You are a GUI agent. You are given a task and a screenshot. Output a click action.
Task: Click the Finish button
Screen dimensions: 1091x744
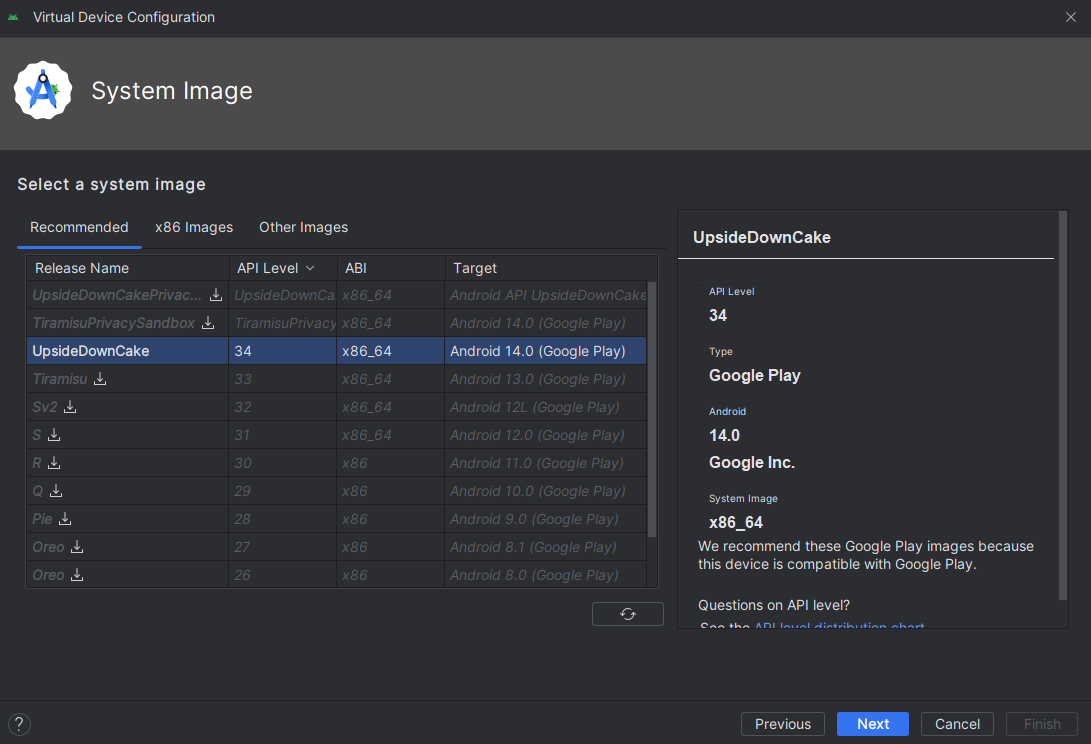[1042, 724]
